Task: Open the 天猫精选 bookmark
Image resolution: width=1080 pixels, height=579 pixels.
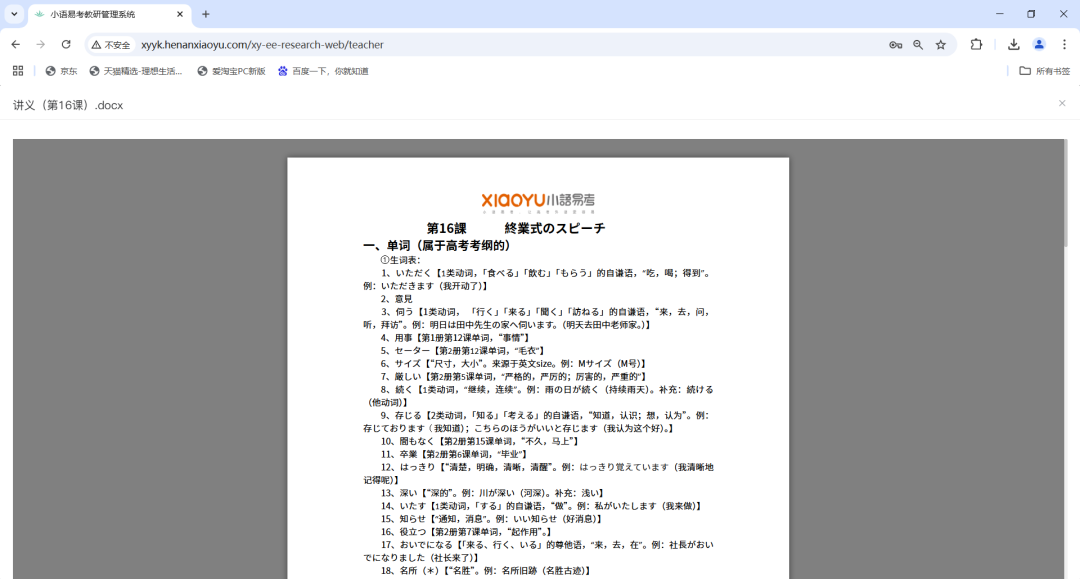Action: [x=136, y=71]
